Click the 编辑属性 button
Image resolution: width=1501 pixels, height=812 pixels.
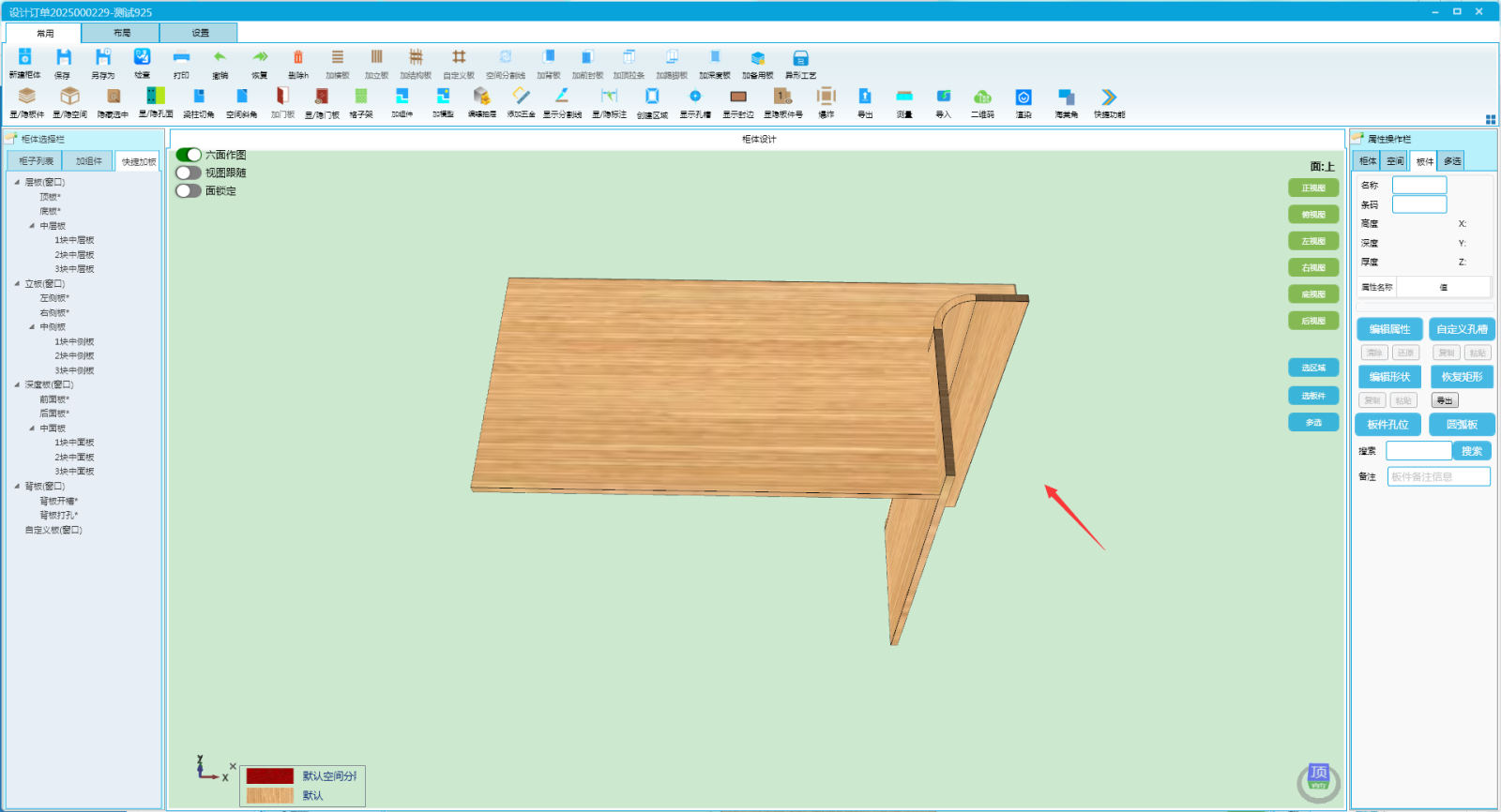click(x=1389, y=329)
